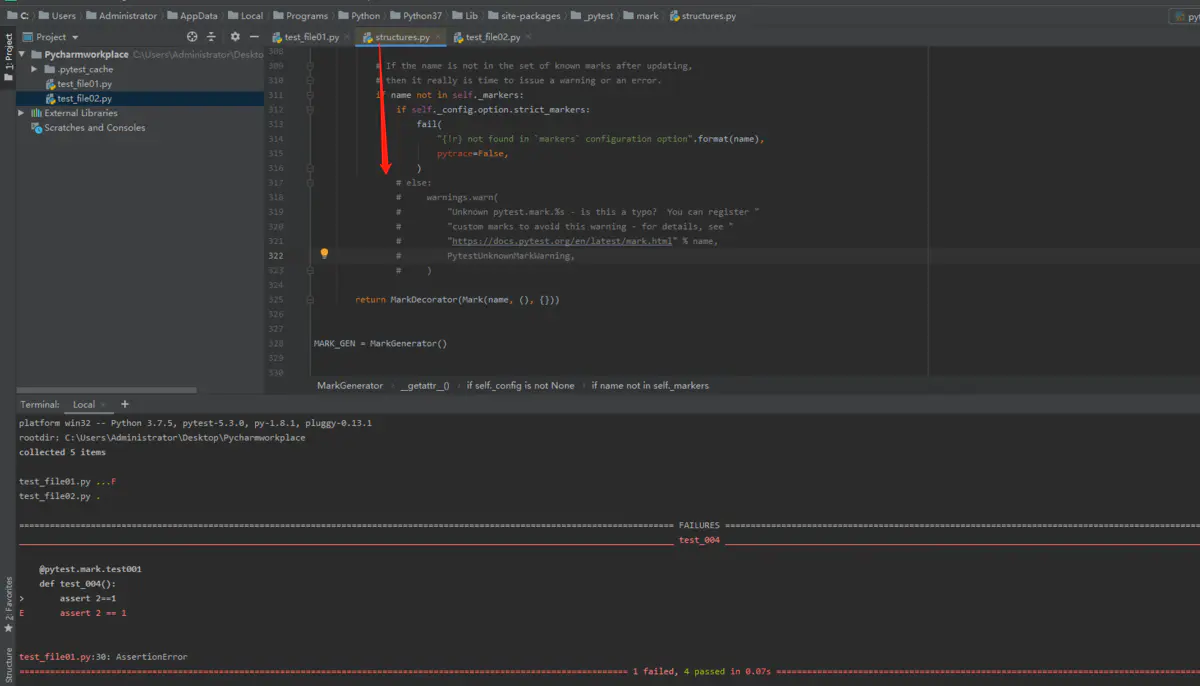Click 'pytrace=False,' in the editor
The height and width of the screenshot is (686, 1200).
click(472, 154)
